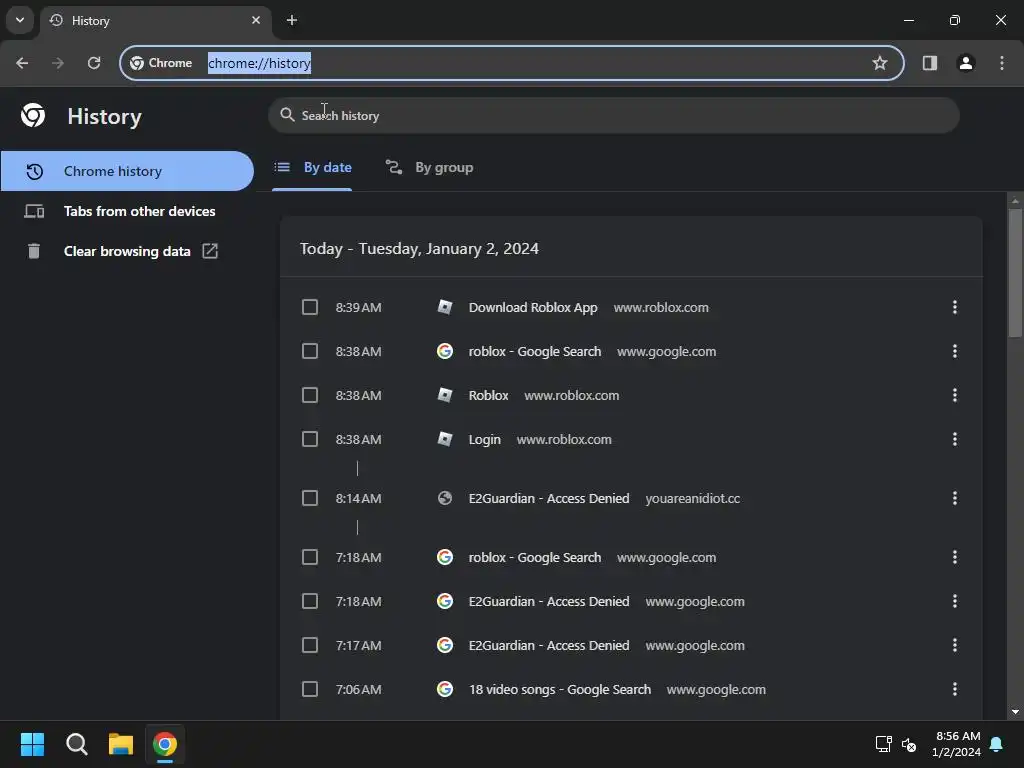1024x768 pixels.
Task: Open the Login history link
Action: coord(485,440)
